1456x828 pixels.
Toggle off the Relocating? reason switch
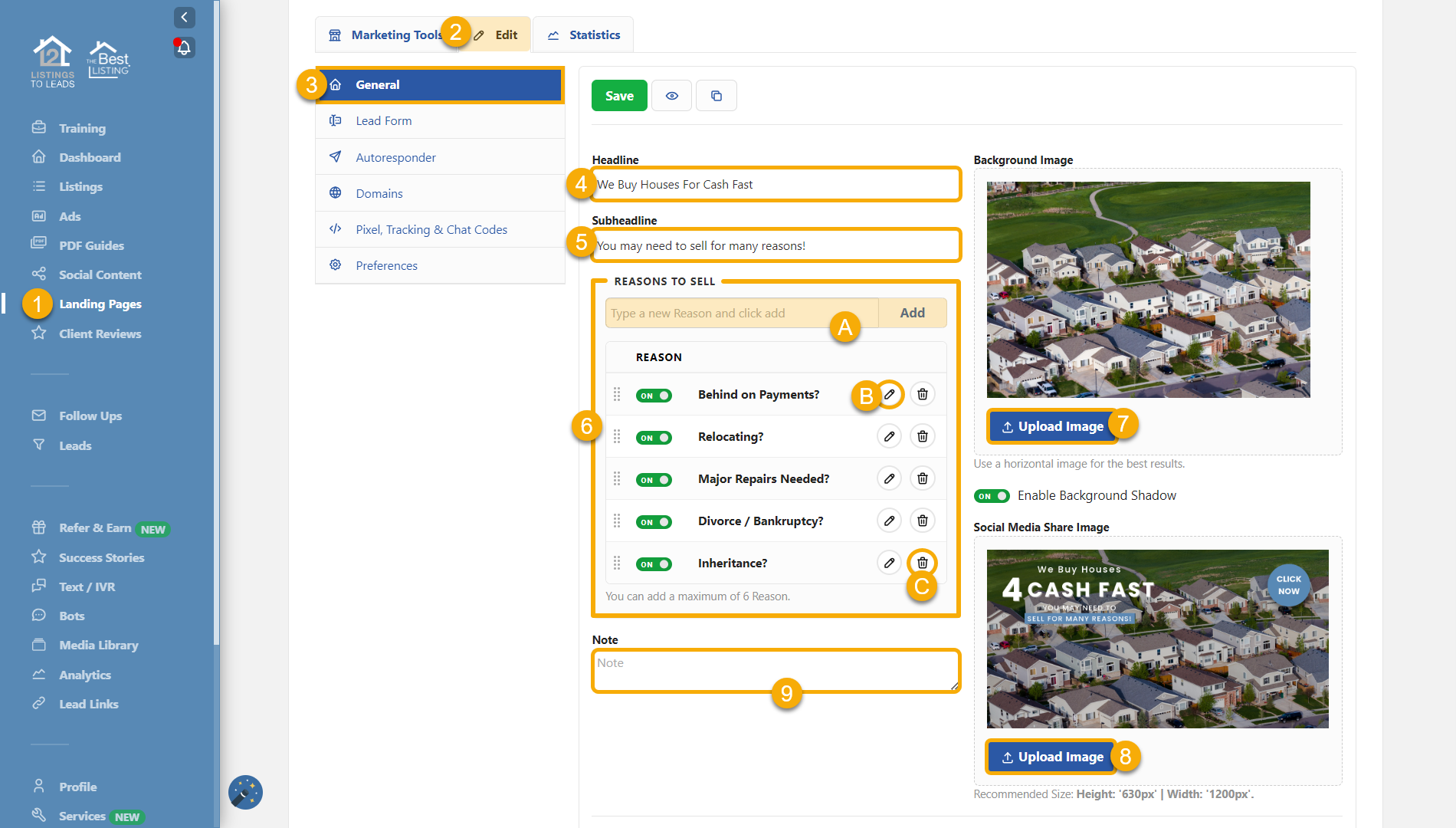(654, 438)
